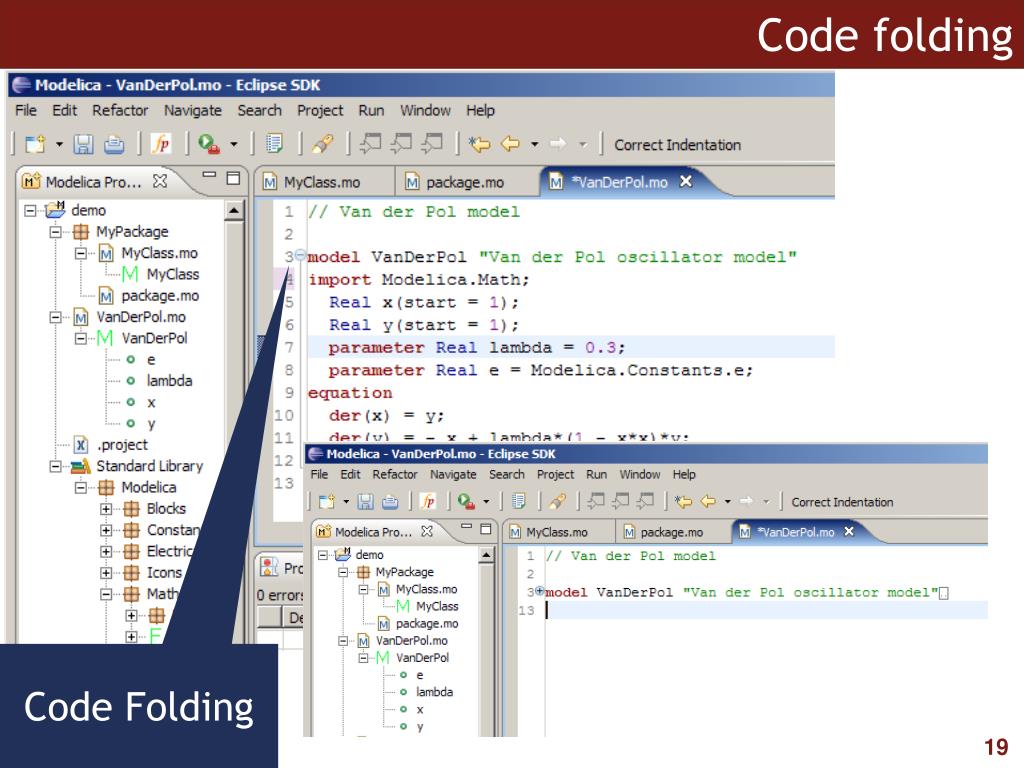The image size is (1024, 768).
Task: Click the third annotation navigation icon in the main toolbar
Action: (432, 144)
